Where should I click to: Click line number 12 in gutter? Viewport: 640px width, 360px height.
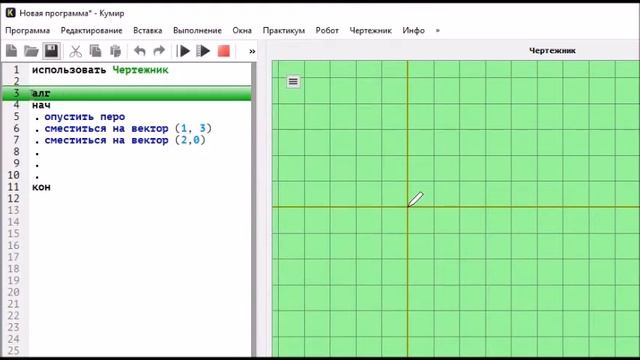13,199
